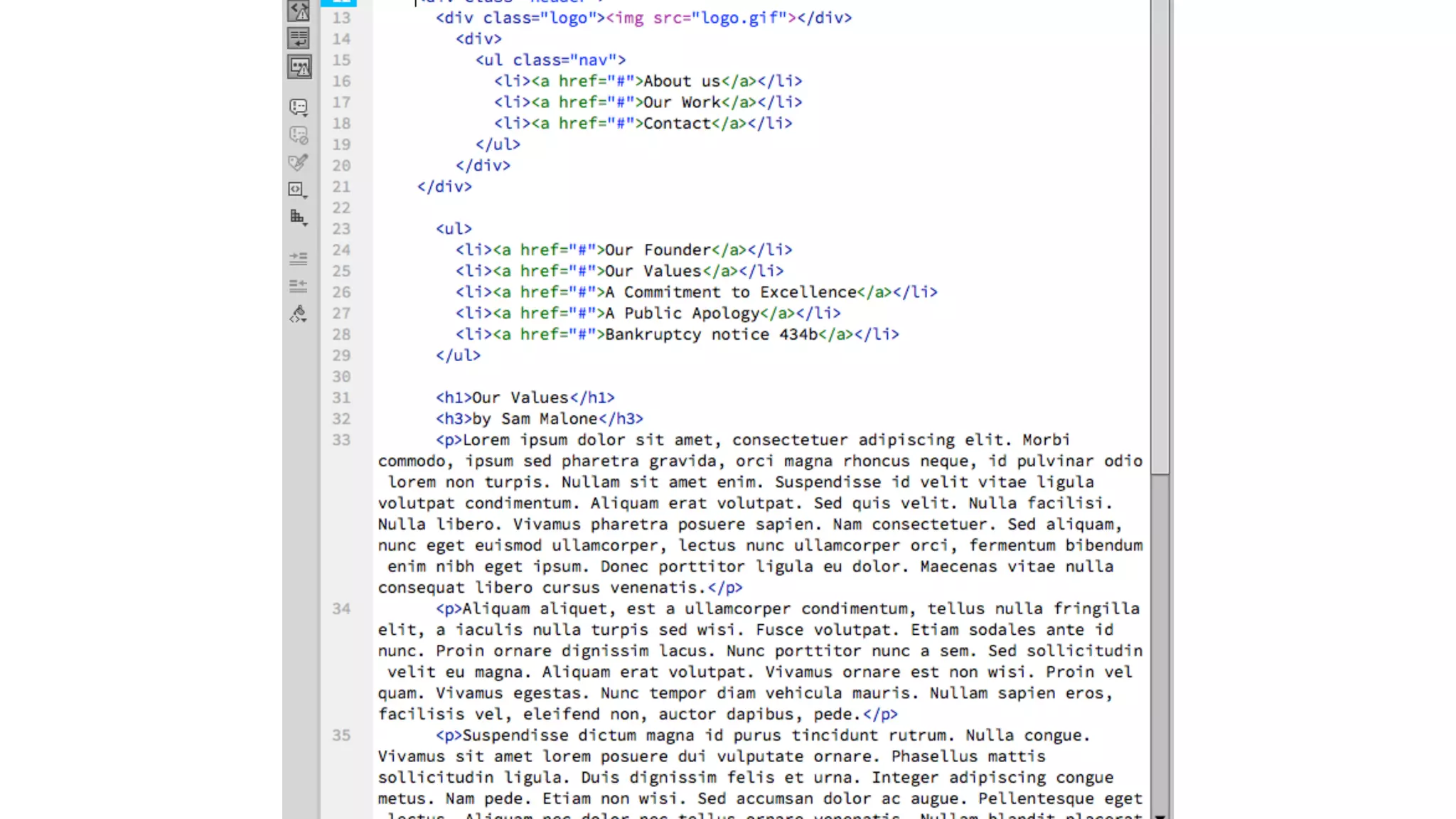Click the Indent Code icon

click(299, 259)
